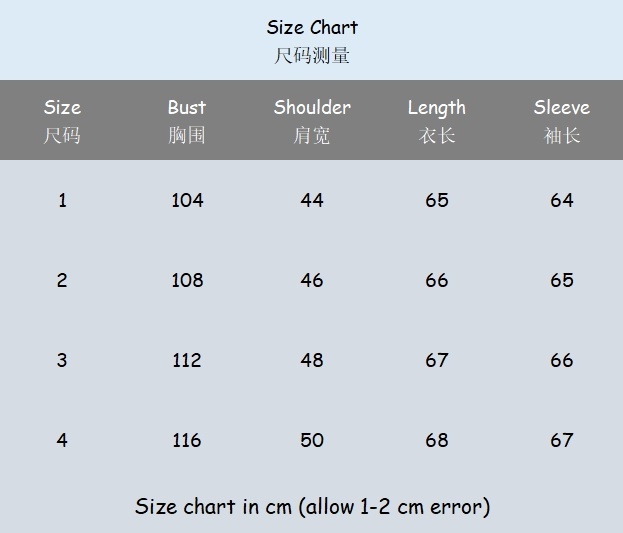Click size 4 in the Size column
623x533 pixels.
(62, 440)
